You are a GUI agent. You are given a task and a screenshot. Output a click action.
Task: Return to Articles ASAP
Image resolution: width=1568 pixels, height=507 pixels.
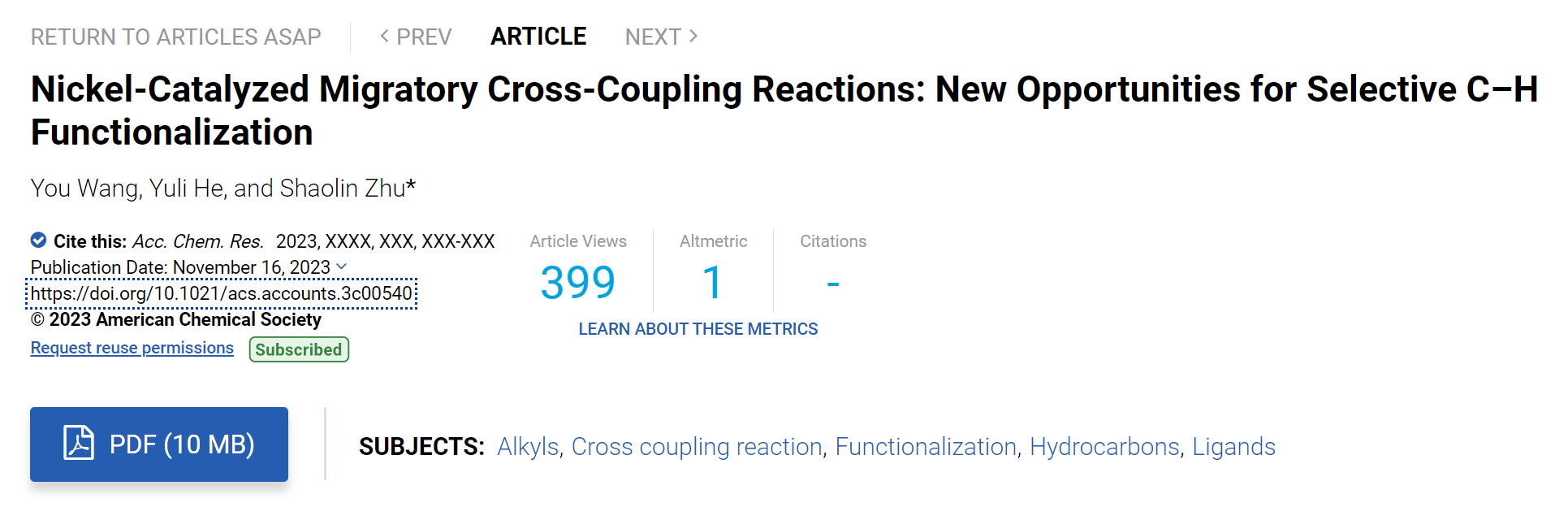tap(176, 37)
